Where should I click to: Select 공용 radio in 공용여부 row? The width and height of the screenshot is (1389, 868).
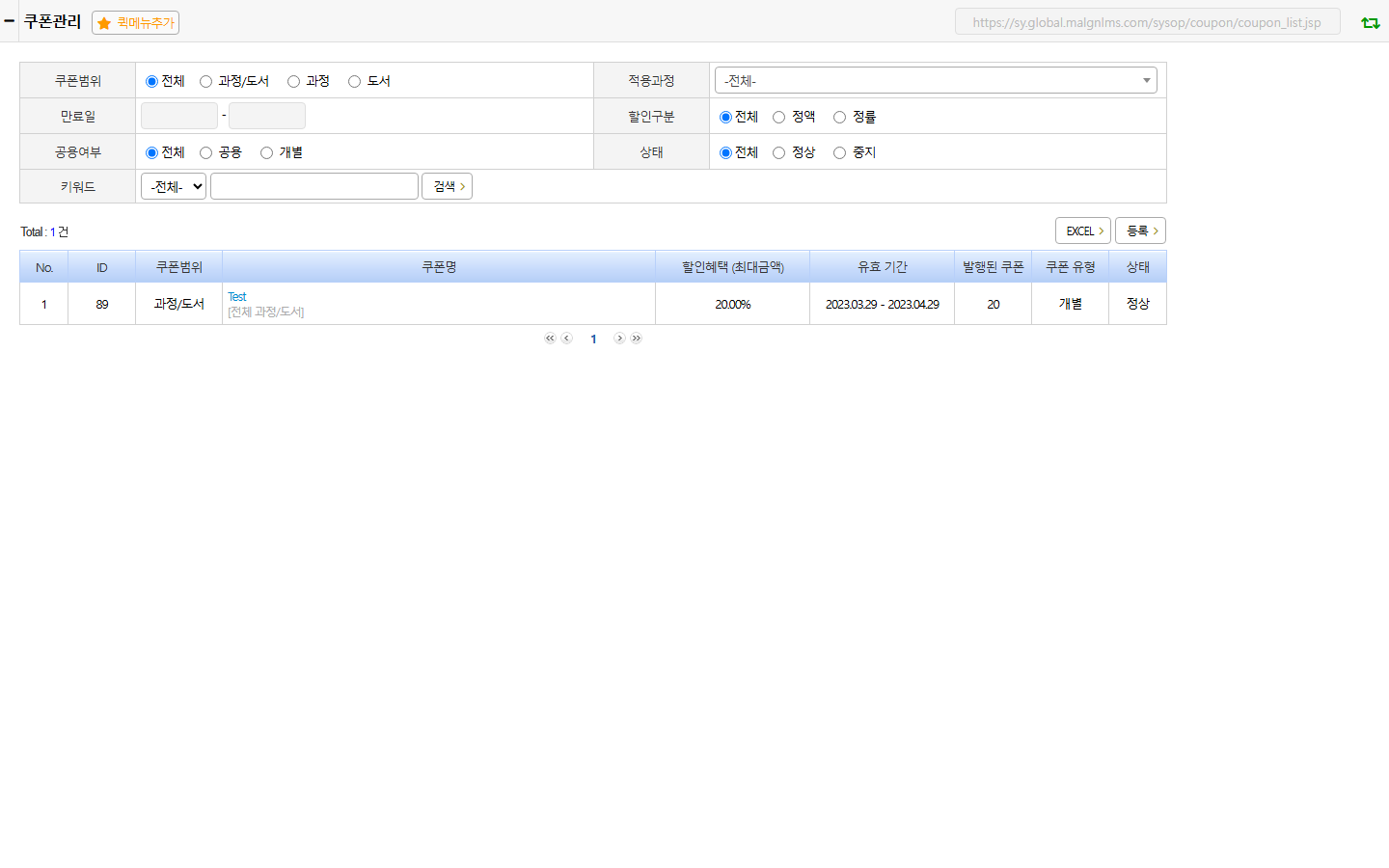[205, 152]
